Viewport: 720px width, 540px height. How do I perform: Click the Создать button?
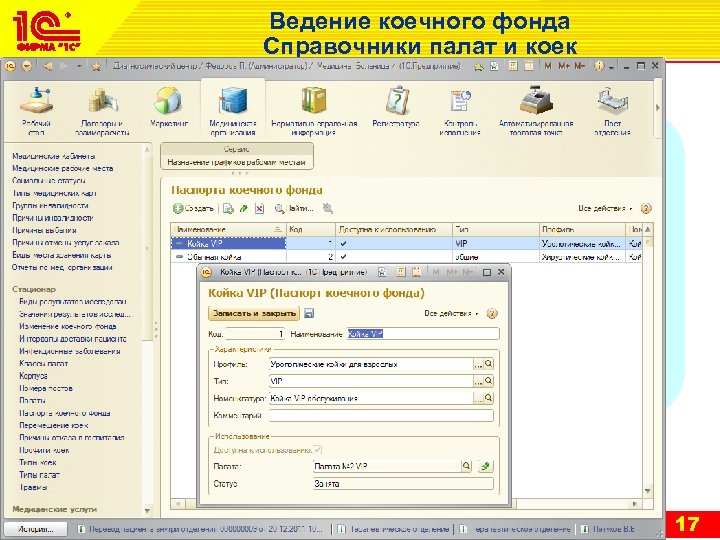tap(193, 209)
